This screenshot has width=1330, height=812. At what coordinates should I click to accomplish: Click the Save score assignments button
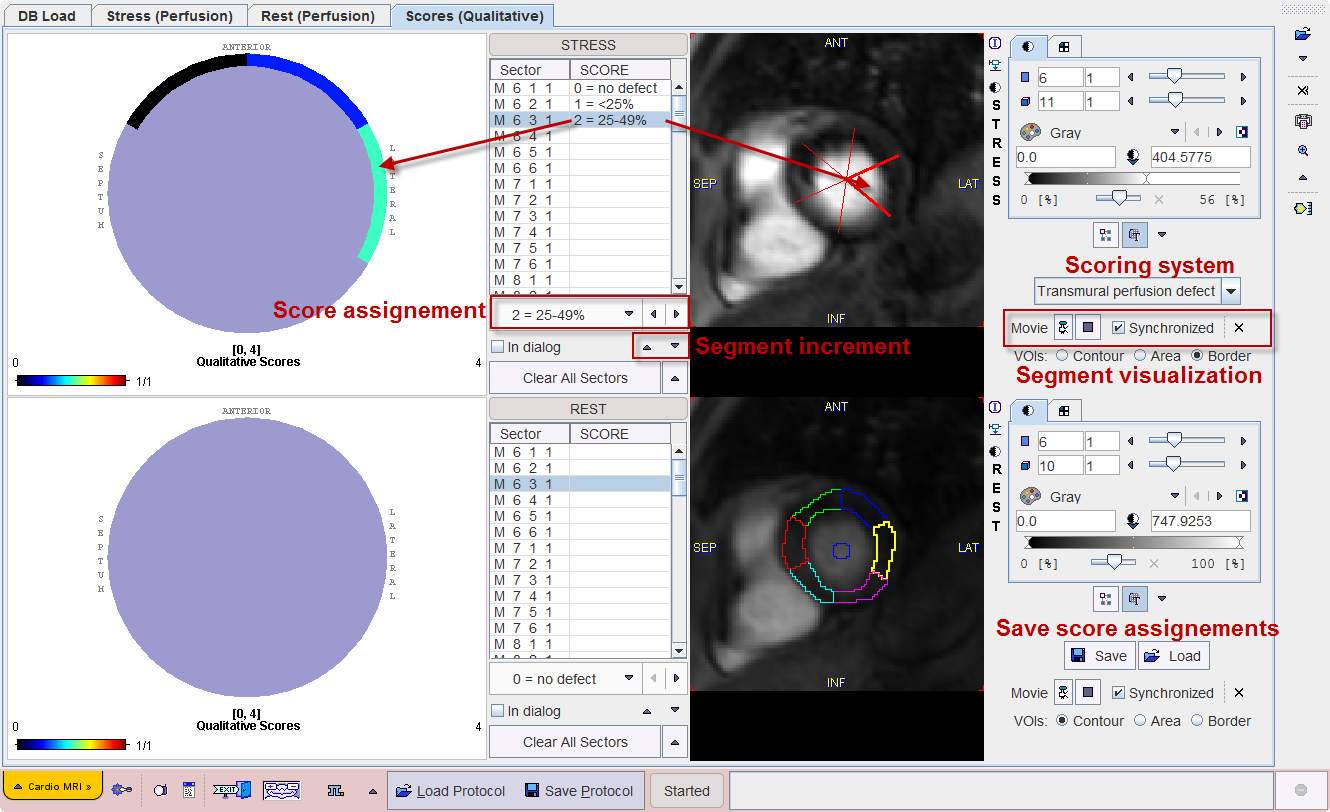point(1099,656)
